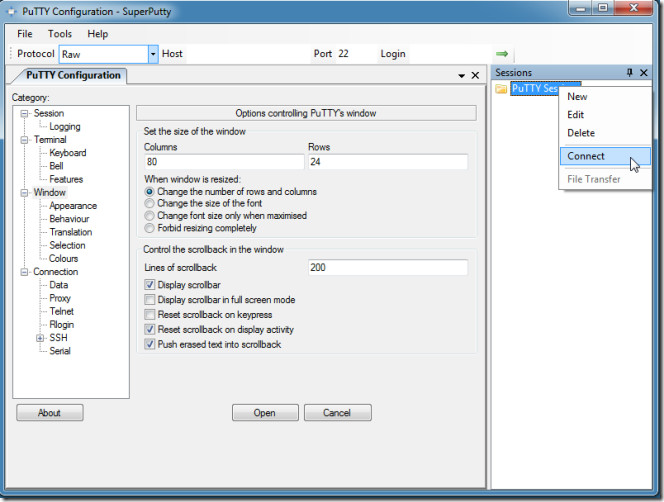Collapse the Session tree node
The image size is (664, 502).
coord(25,114)
